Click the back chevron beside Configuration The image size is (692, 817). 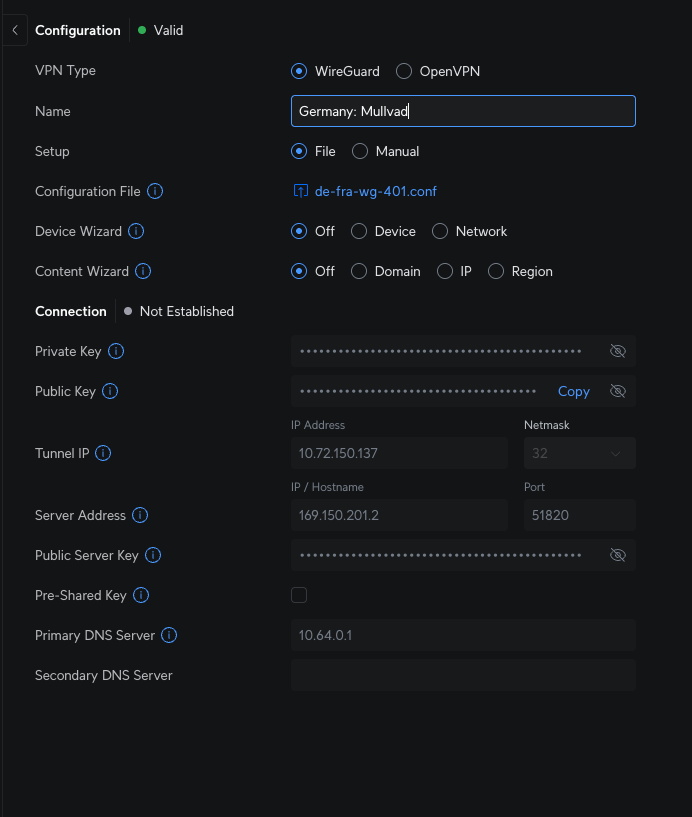click(15, 31)
